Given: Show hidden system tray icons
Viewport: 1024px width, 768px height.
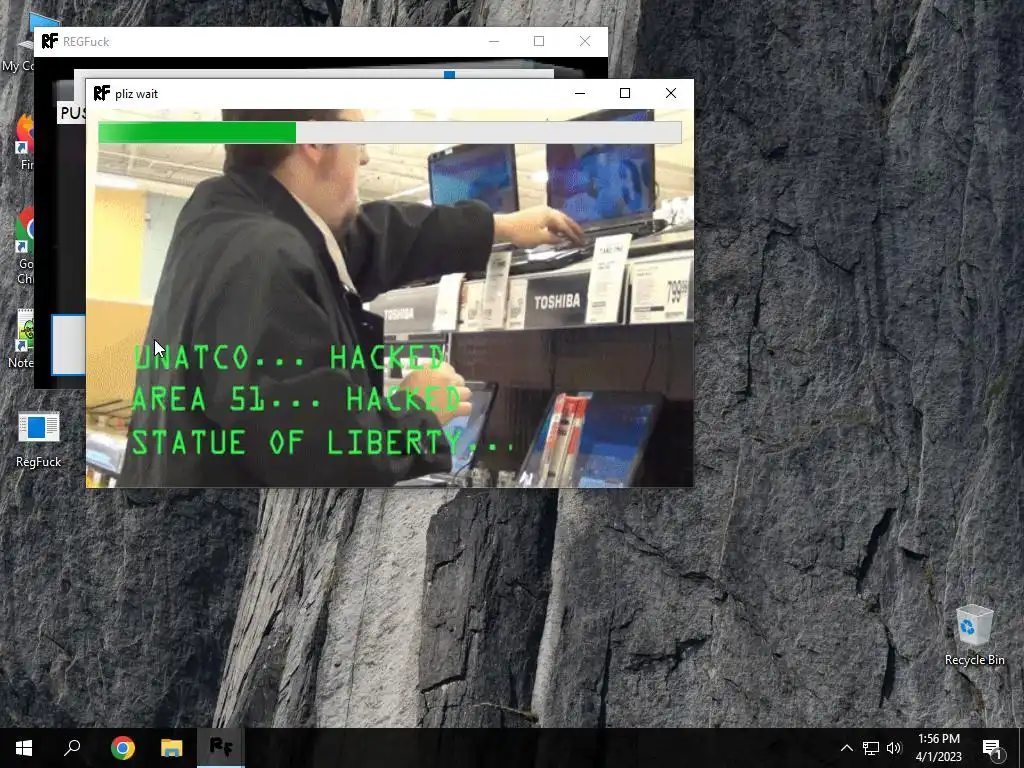Looking at the screenshot, I should (x=846, y=748).
